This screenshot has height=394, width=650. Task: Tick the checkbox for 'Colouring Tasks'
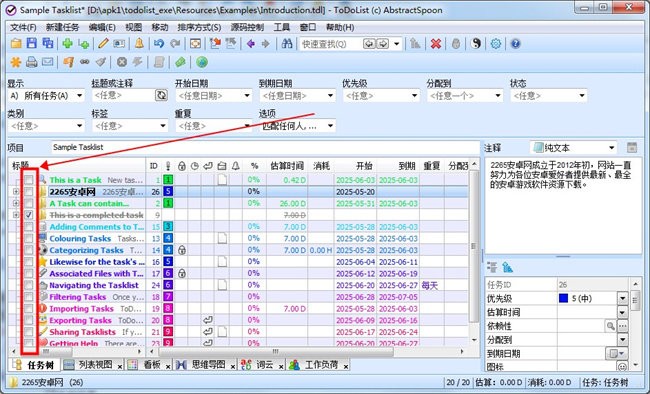click(x=29, y=238)
